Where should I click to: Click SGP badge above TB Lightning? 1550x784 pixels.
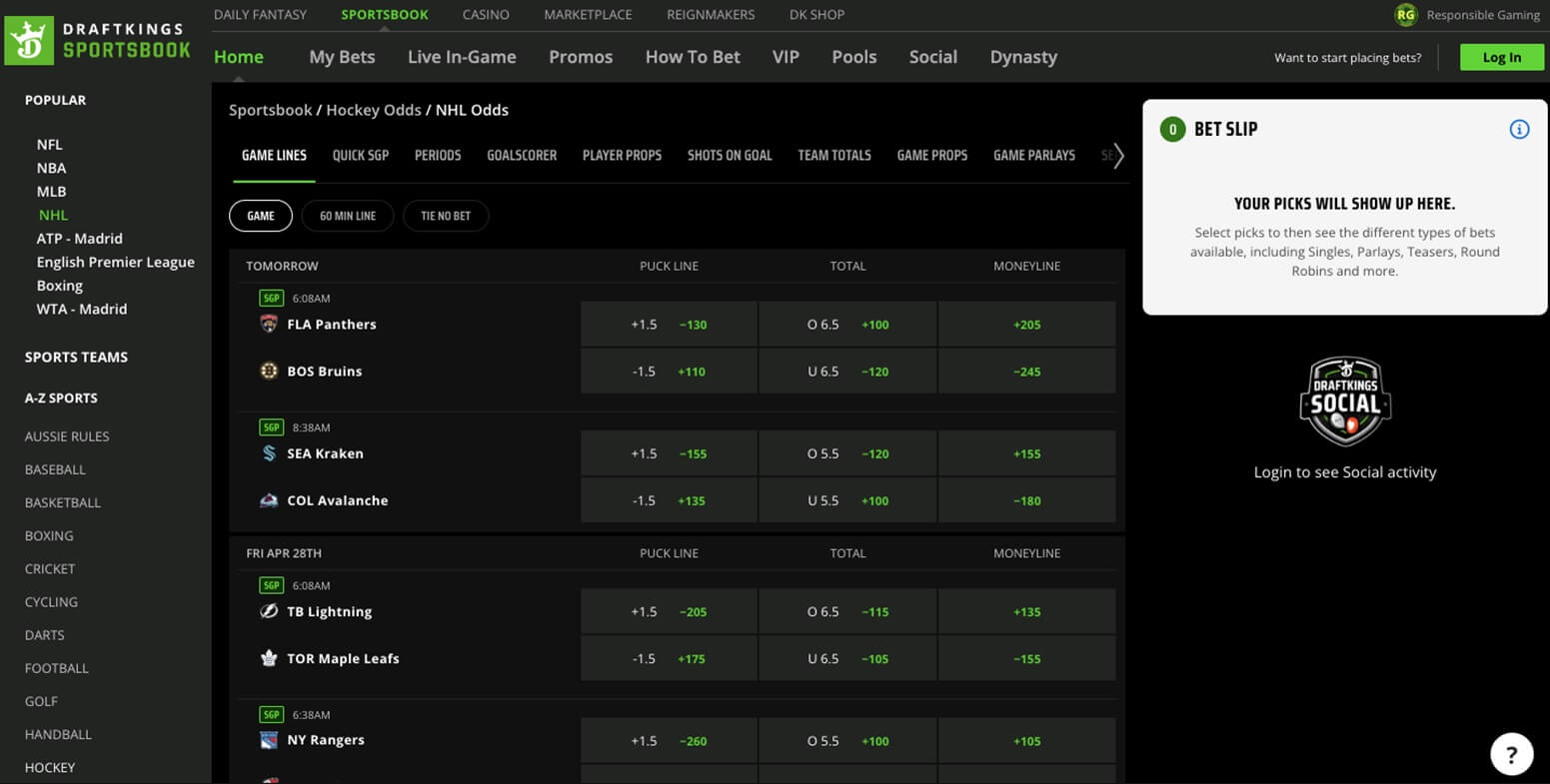pos(271,585)
